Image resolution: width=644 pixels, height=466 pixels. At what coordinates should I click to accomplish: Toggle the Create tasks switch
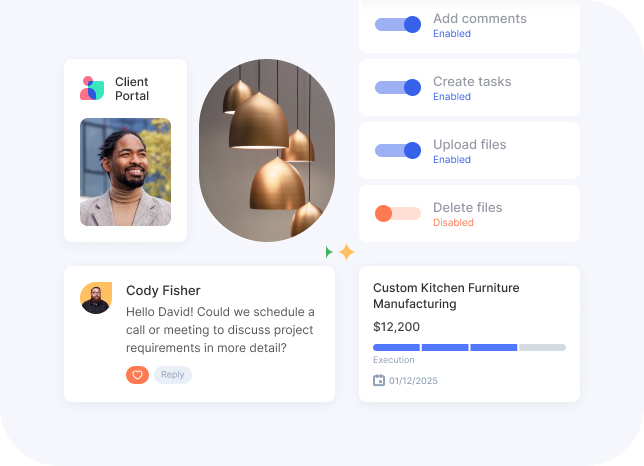point(398,87)
